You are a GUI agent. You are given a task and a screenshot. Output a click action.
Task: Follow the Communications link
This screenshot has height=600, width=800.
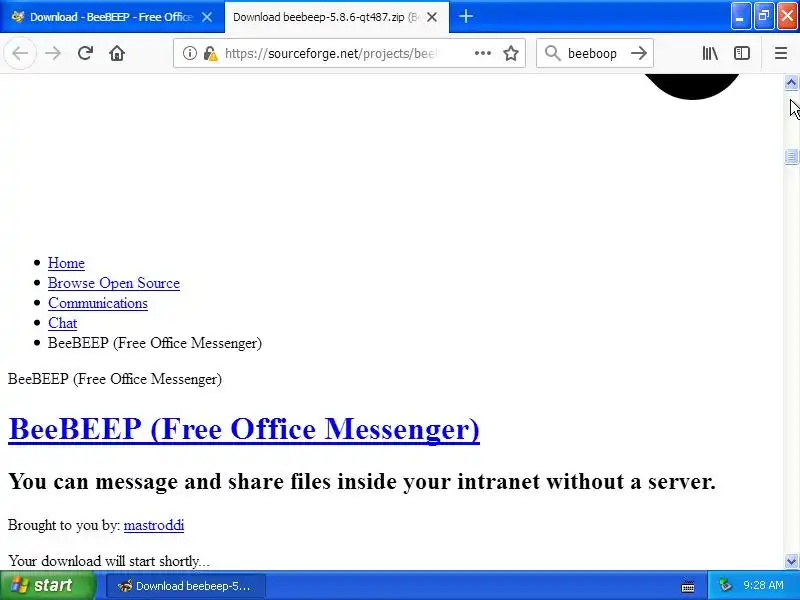tap(98, 303)
